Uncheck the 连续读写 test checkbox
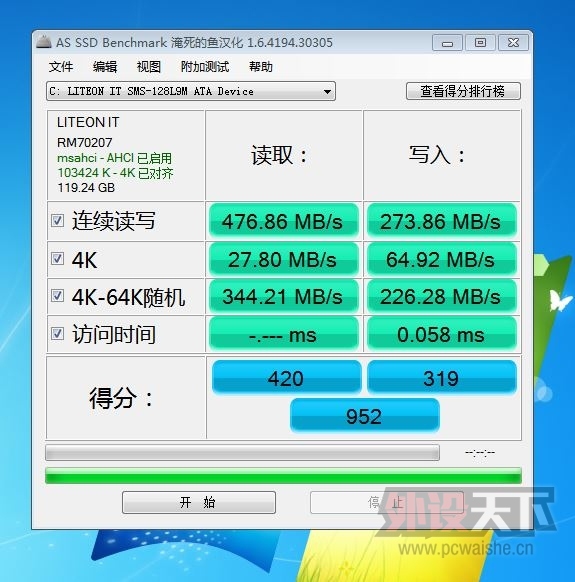This screenshot has height=582, width=575. pyautogui.click(x=58, y=220)
